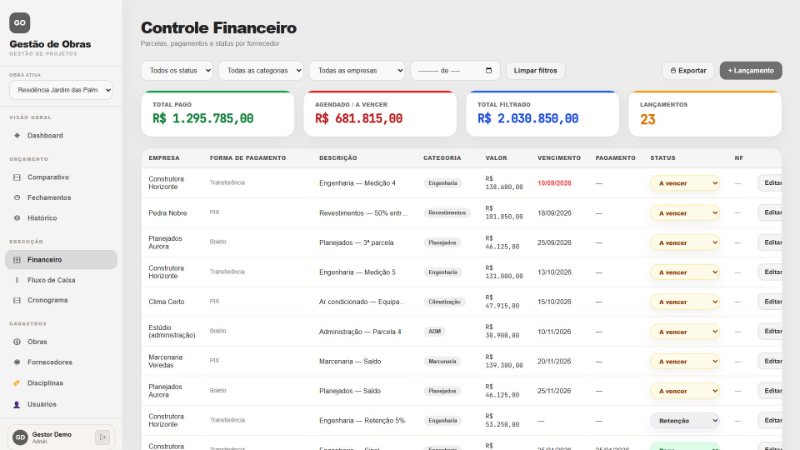This screenshot has height=450, width=800.
Task: Click the date range filter field
Action: 455,70
